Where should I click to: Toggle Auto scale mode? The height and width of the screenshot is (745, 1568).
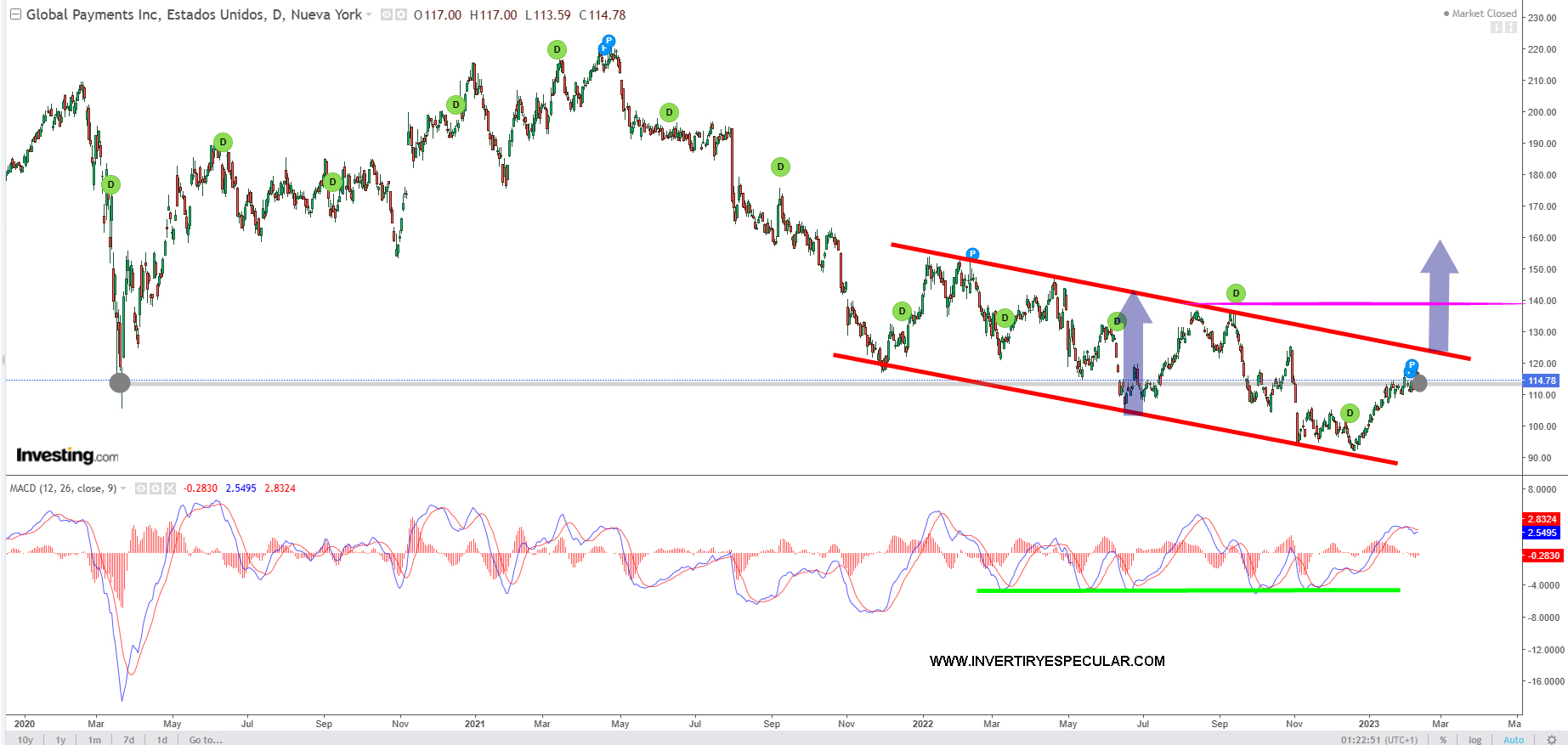1514,739
